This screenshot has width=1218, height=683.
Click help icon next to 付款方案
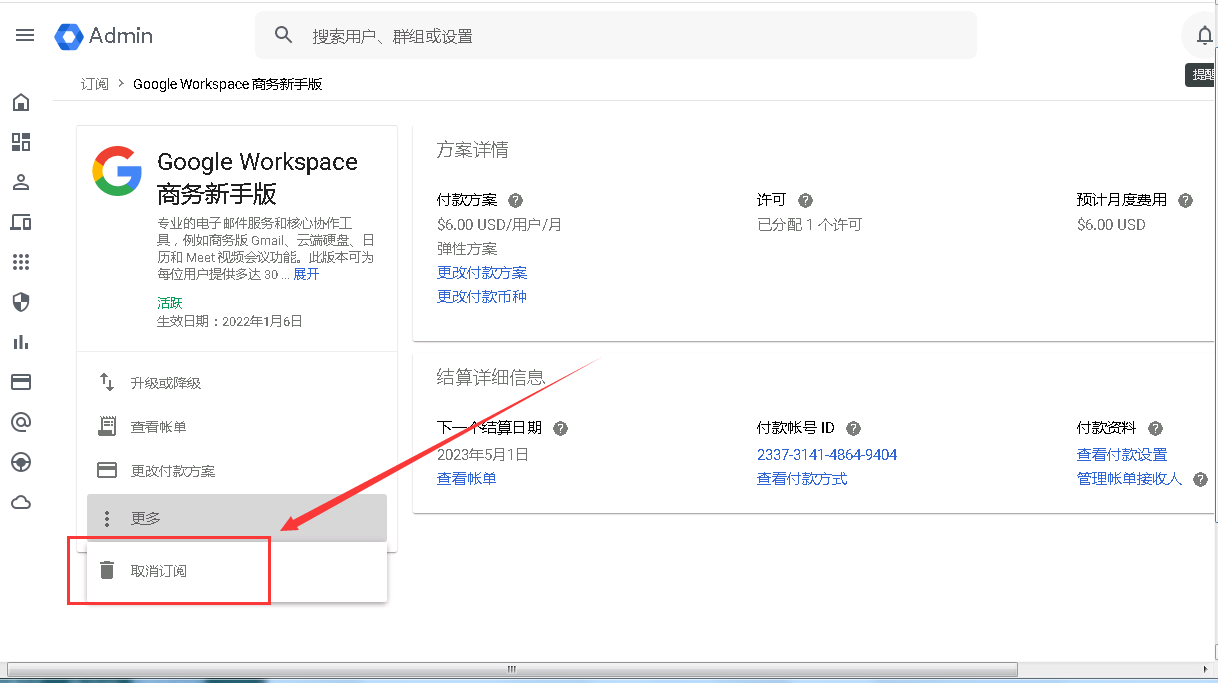click(516, 200)
